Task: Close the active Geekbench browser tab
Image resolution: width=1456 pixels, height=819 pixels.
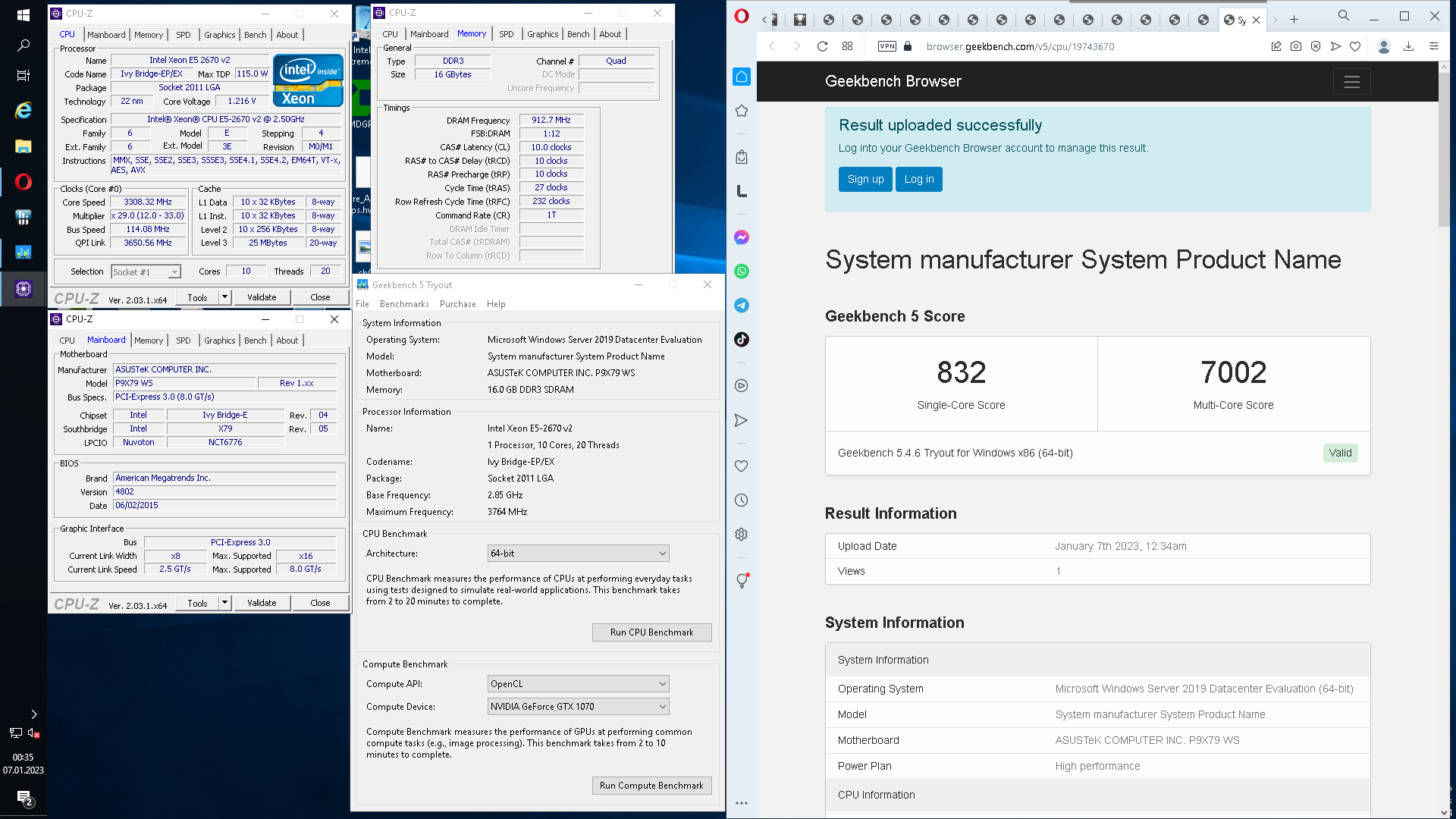Action: pos(1256,20)
